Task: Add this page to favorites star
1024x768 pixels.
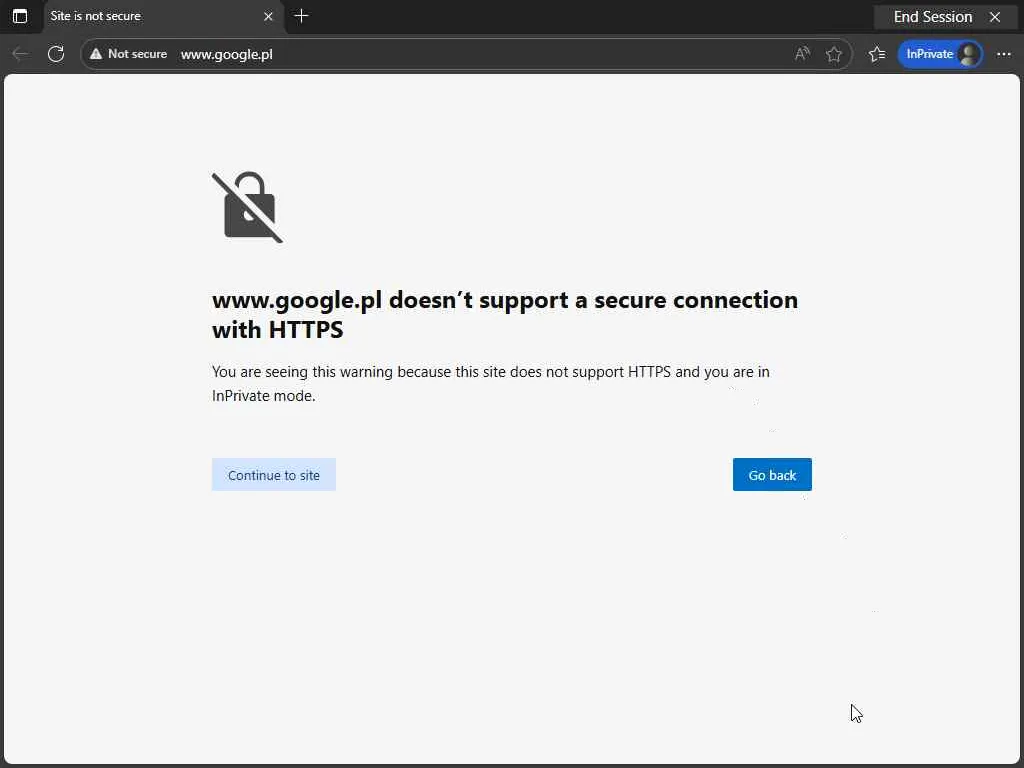Action: coord(833,54)
